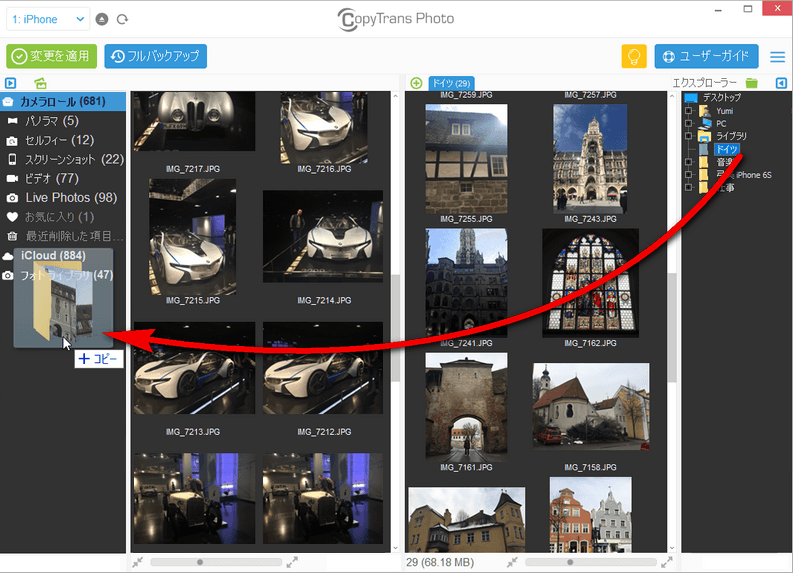
Task: Click the screenshot phone icon
Action: [12, 159]
